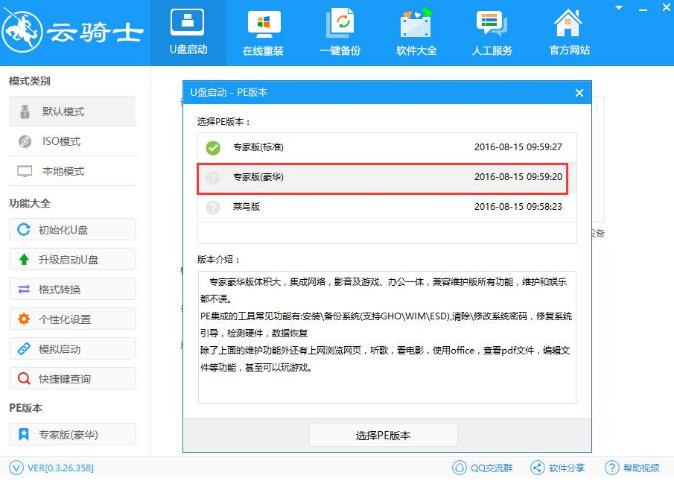Click the version V icon in status bar
The image size is (674, 485).
click(x=16, y=468)
